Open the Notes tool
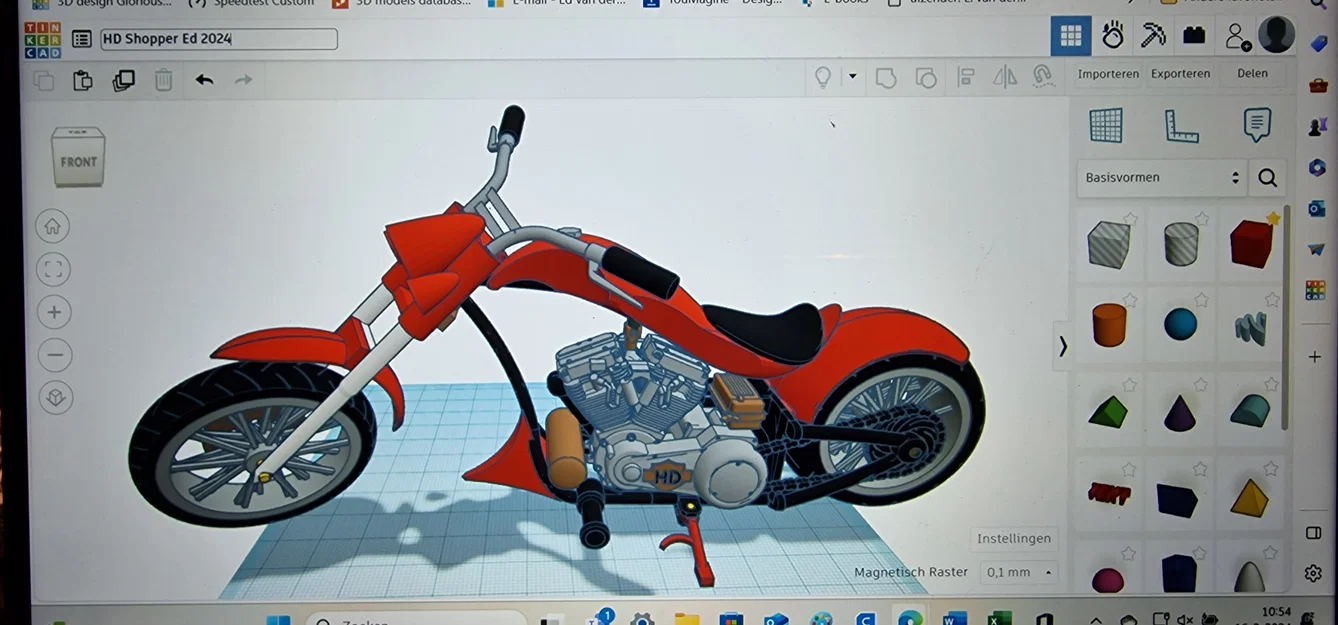The image size is (1338, 625). pos(1257,125)
